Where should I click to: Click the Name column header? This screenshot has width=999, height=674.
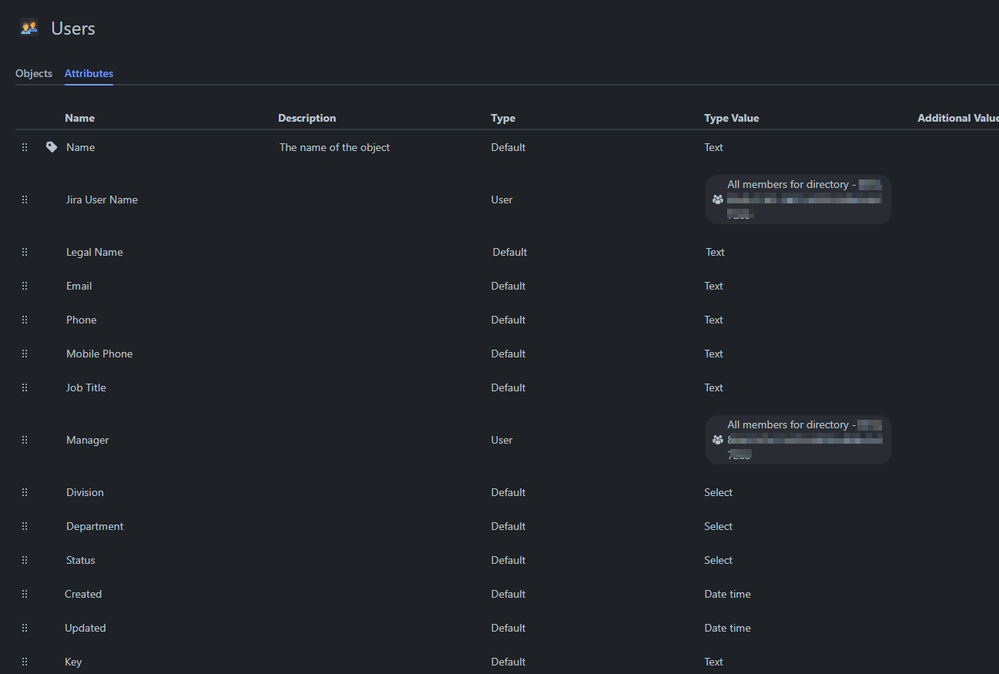click(x=80, y=118)
